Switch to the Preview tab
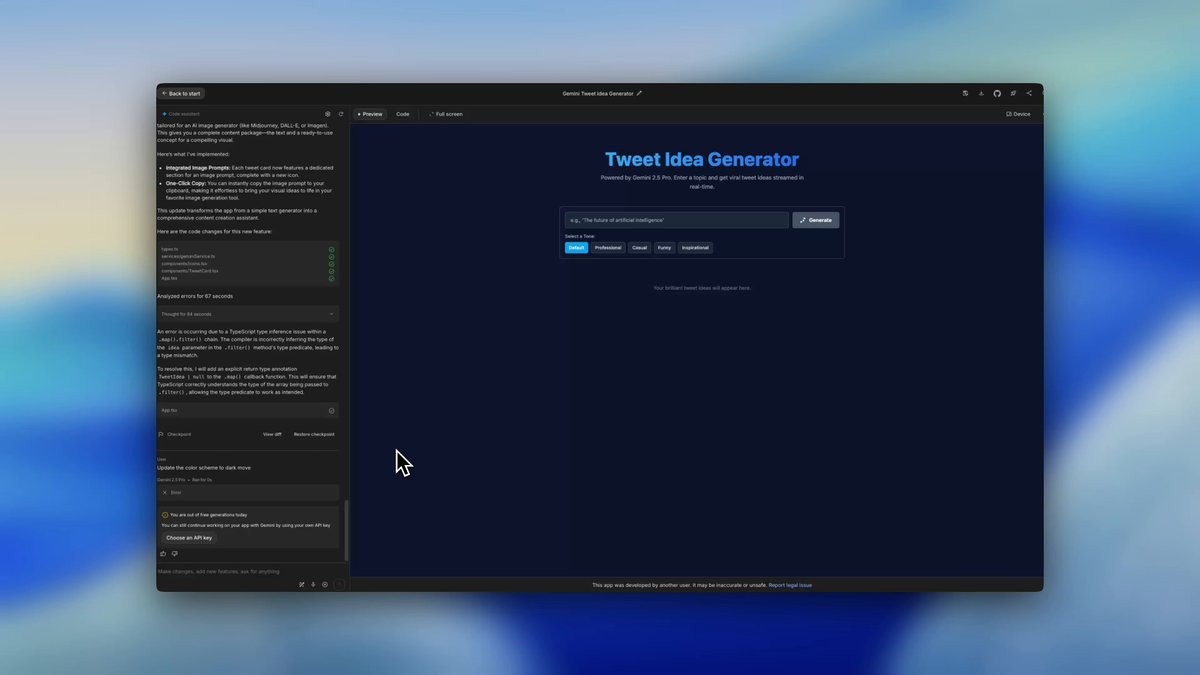1200x675 pixels. (370, 114)
